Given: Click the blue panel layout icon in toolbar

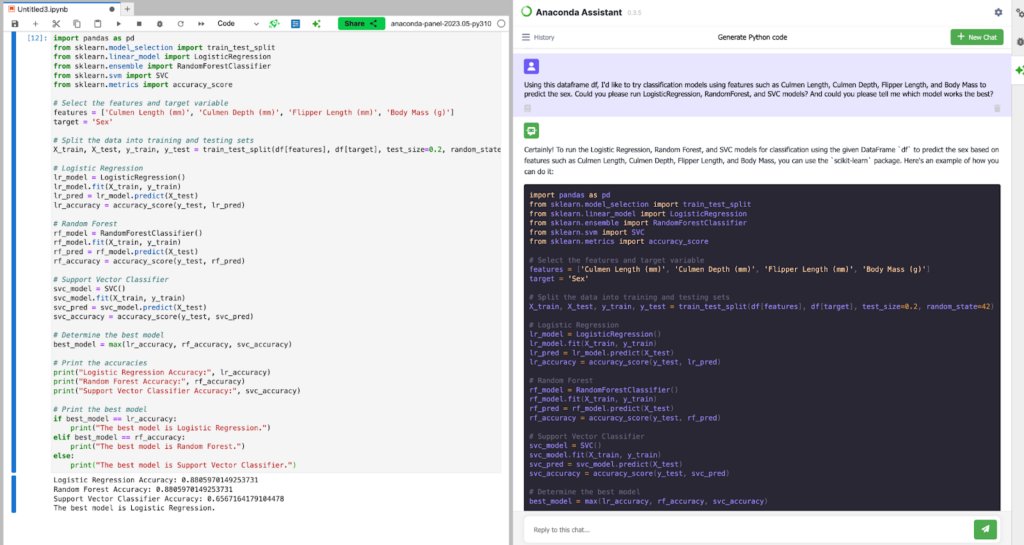Looking at the screenshot, I should pos(295,24).
